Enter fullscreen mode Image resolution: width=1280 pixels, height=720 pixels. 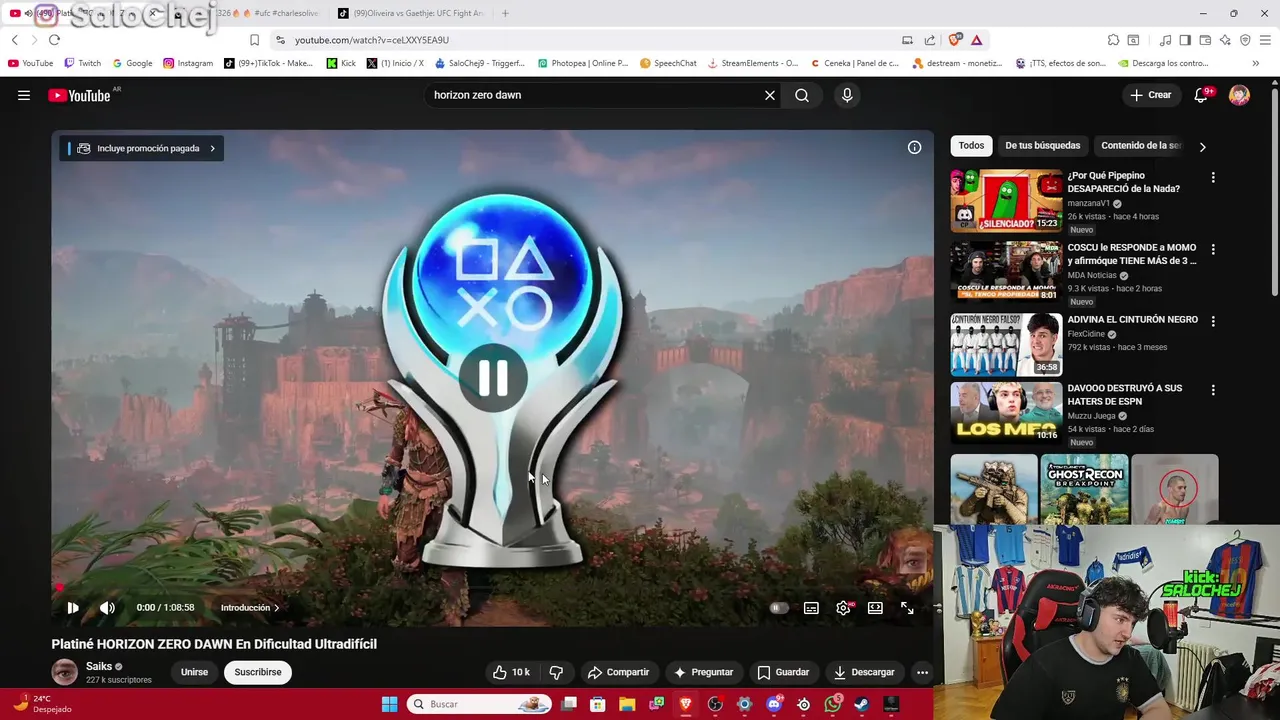tap(907, 607)
